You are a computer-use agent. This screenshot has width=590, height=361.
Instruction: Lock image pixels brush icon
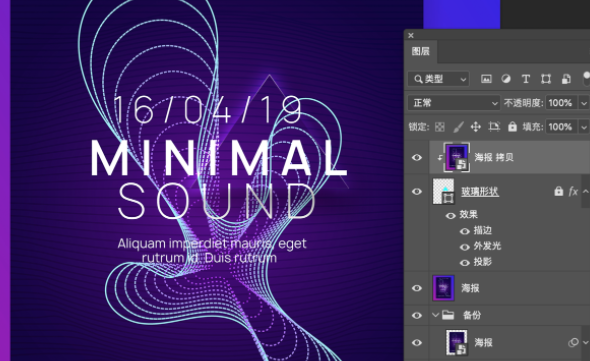pos(458,127)
